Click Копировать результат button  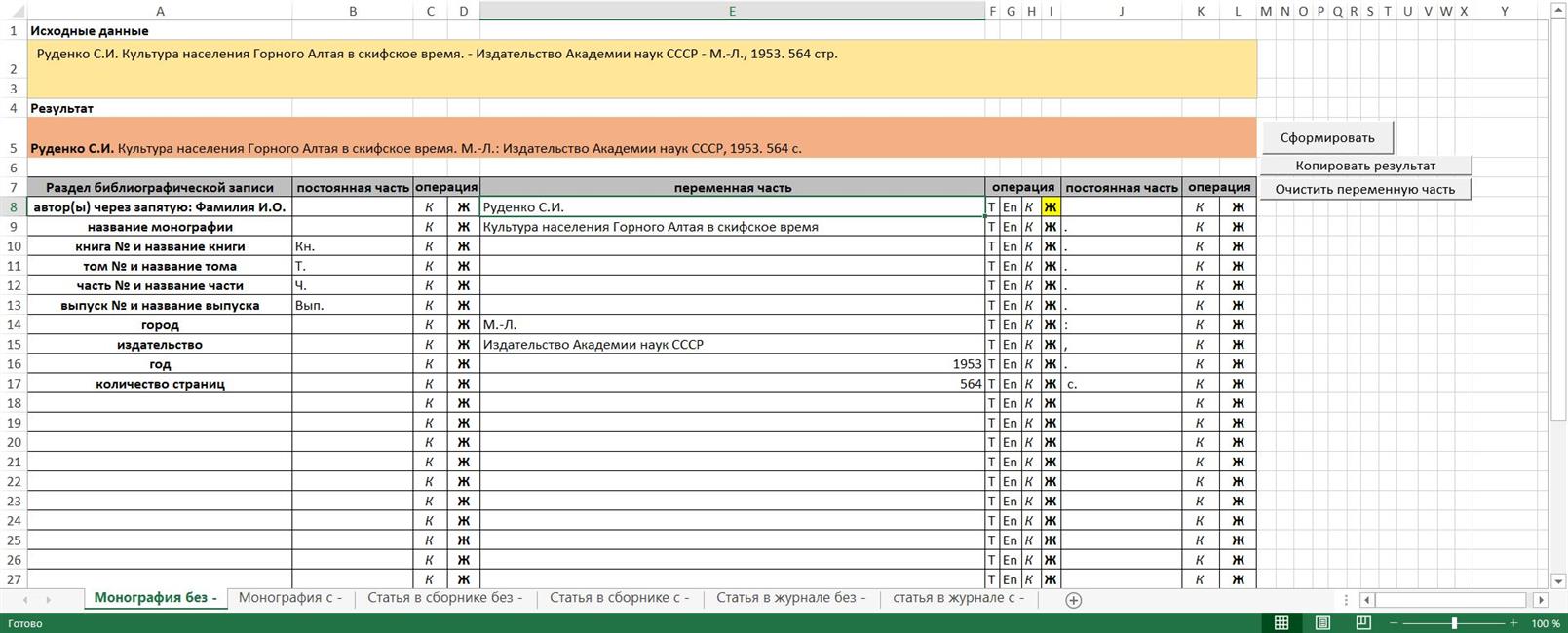pyautogui.click(x=1364, y=166)
